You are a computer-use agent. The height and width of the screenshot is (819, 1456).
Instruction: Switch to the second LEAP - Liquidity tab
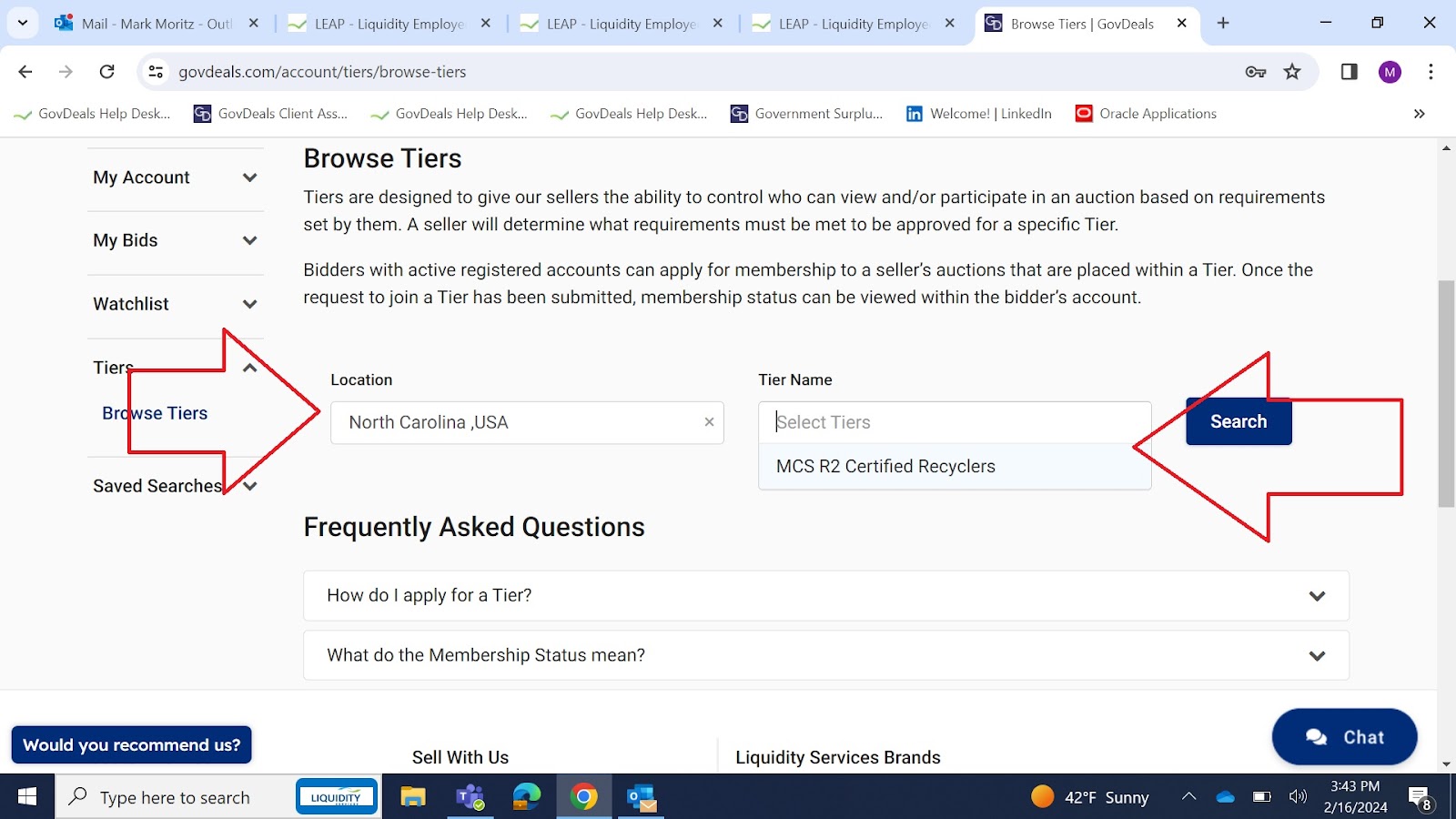click(621, 24)
